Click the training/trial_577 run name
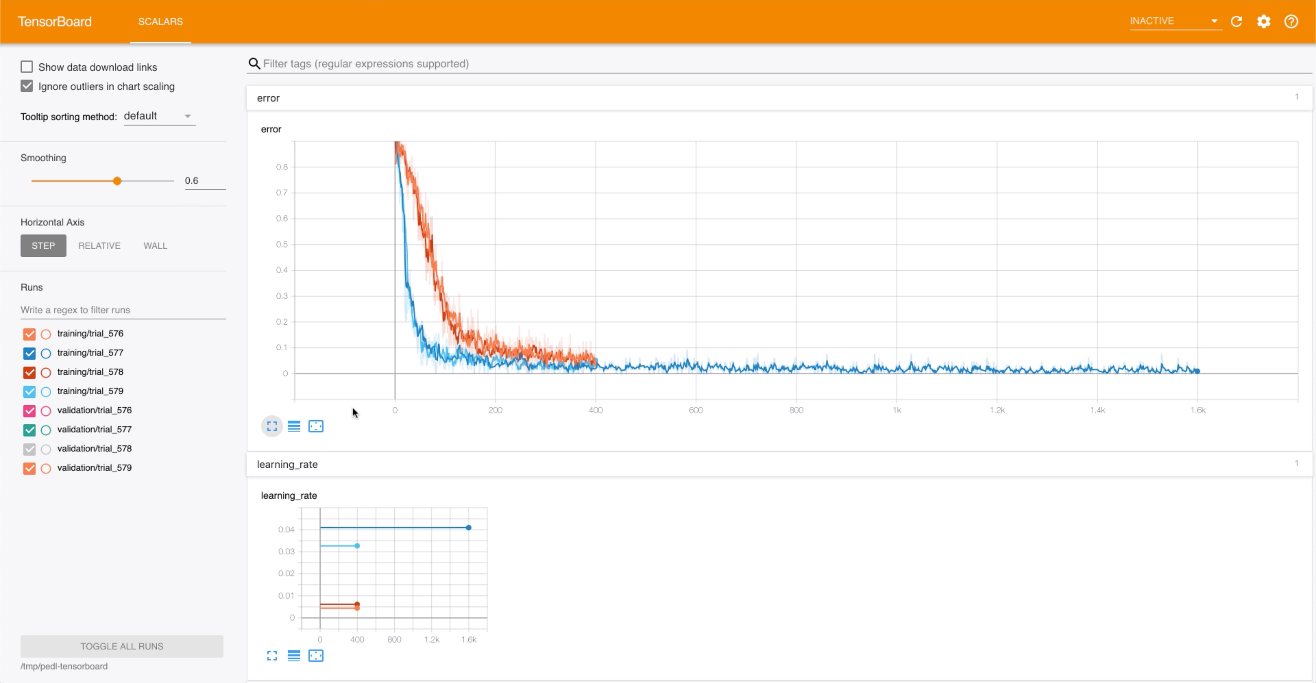Viewport: 1316px width, 683px height. (90, 353)
